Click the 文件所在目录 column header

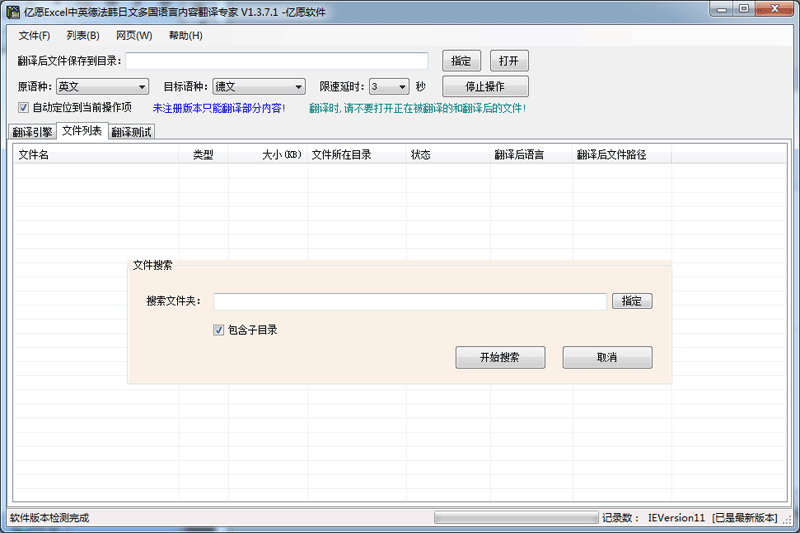(356, 155)
